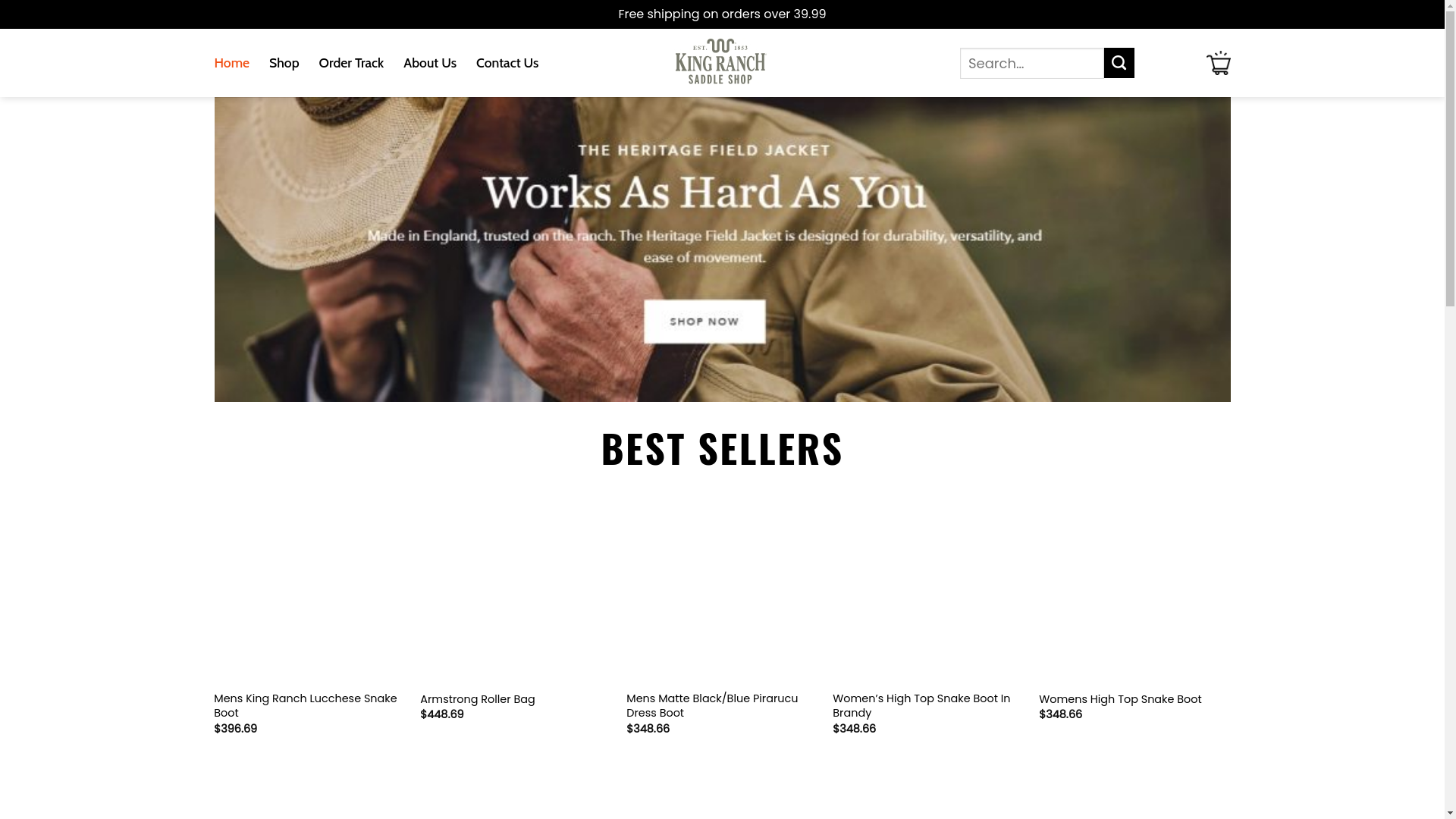
Task: Click the Search input field
Action: (1031, 63)
